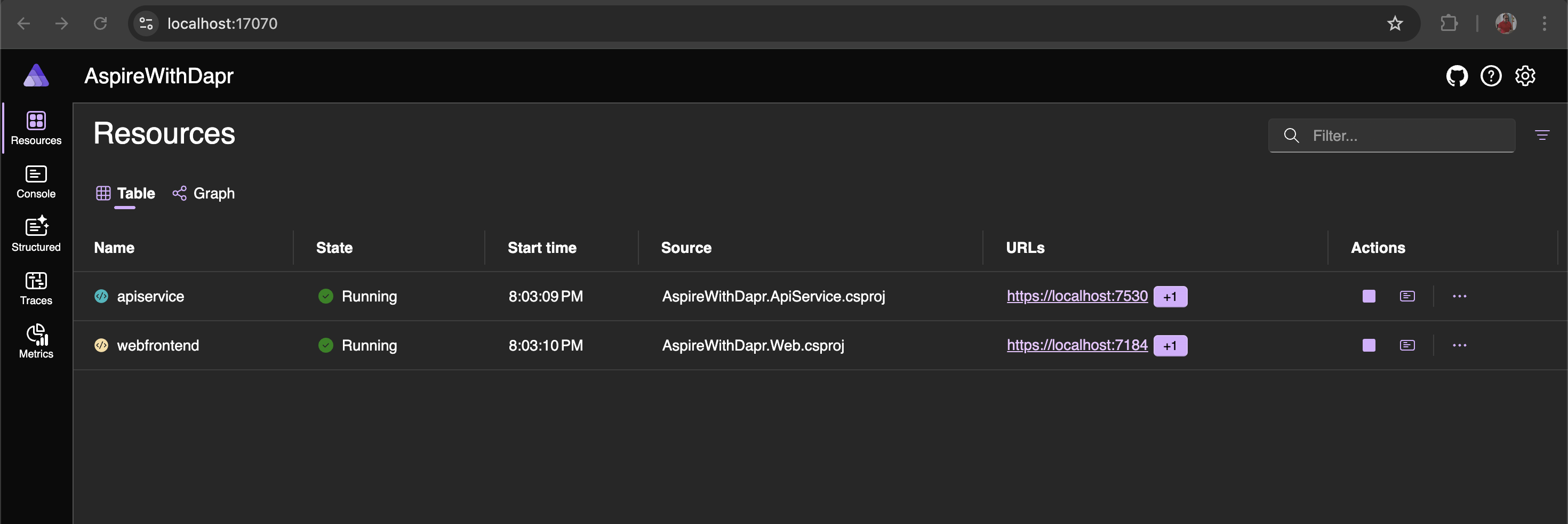Sort by Name column header
Screen dimensions: 1568x524
[114, 248]
